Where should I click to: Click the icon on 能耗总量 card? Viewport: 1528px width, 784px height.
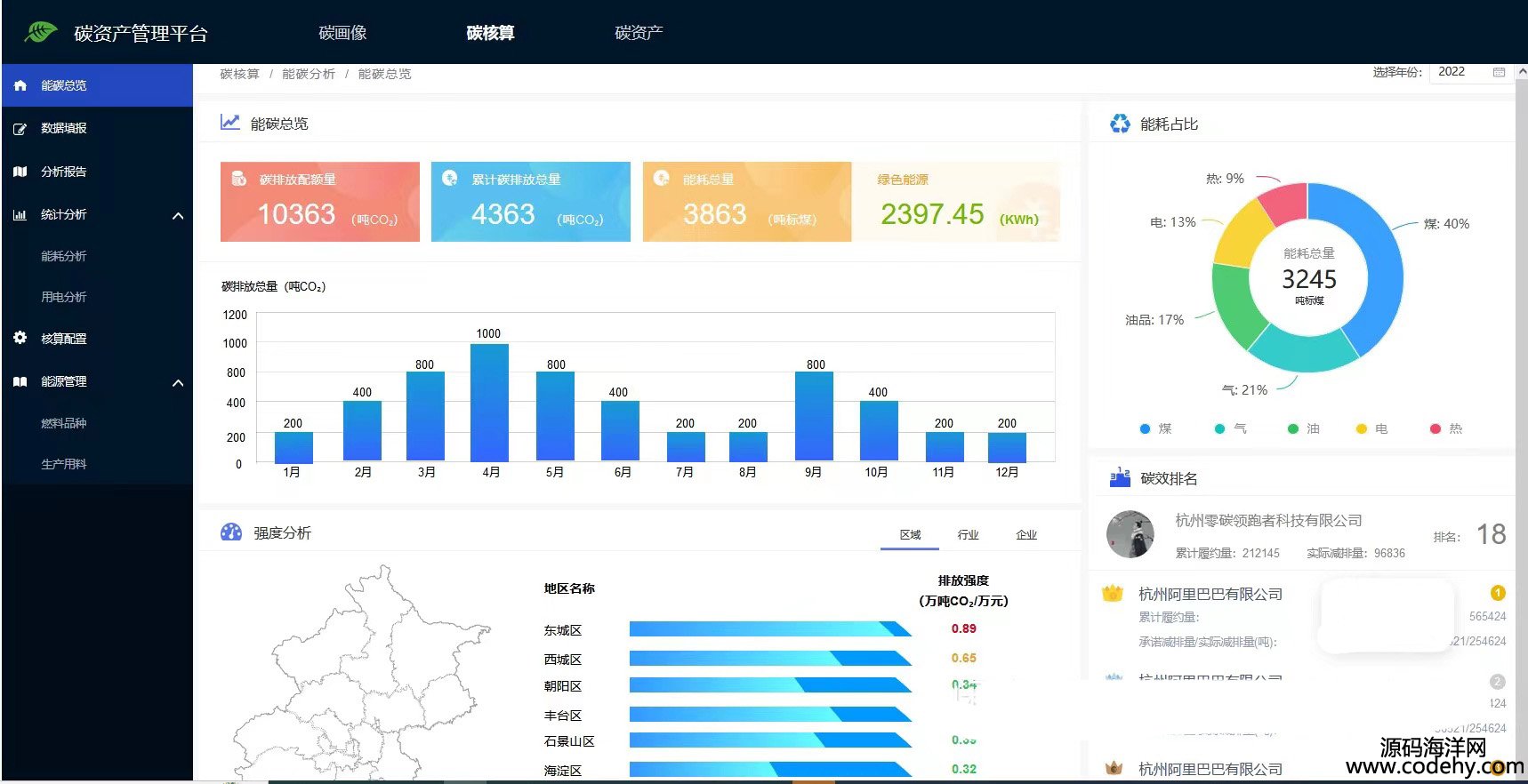click(x=662, y=178)
